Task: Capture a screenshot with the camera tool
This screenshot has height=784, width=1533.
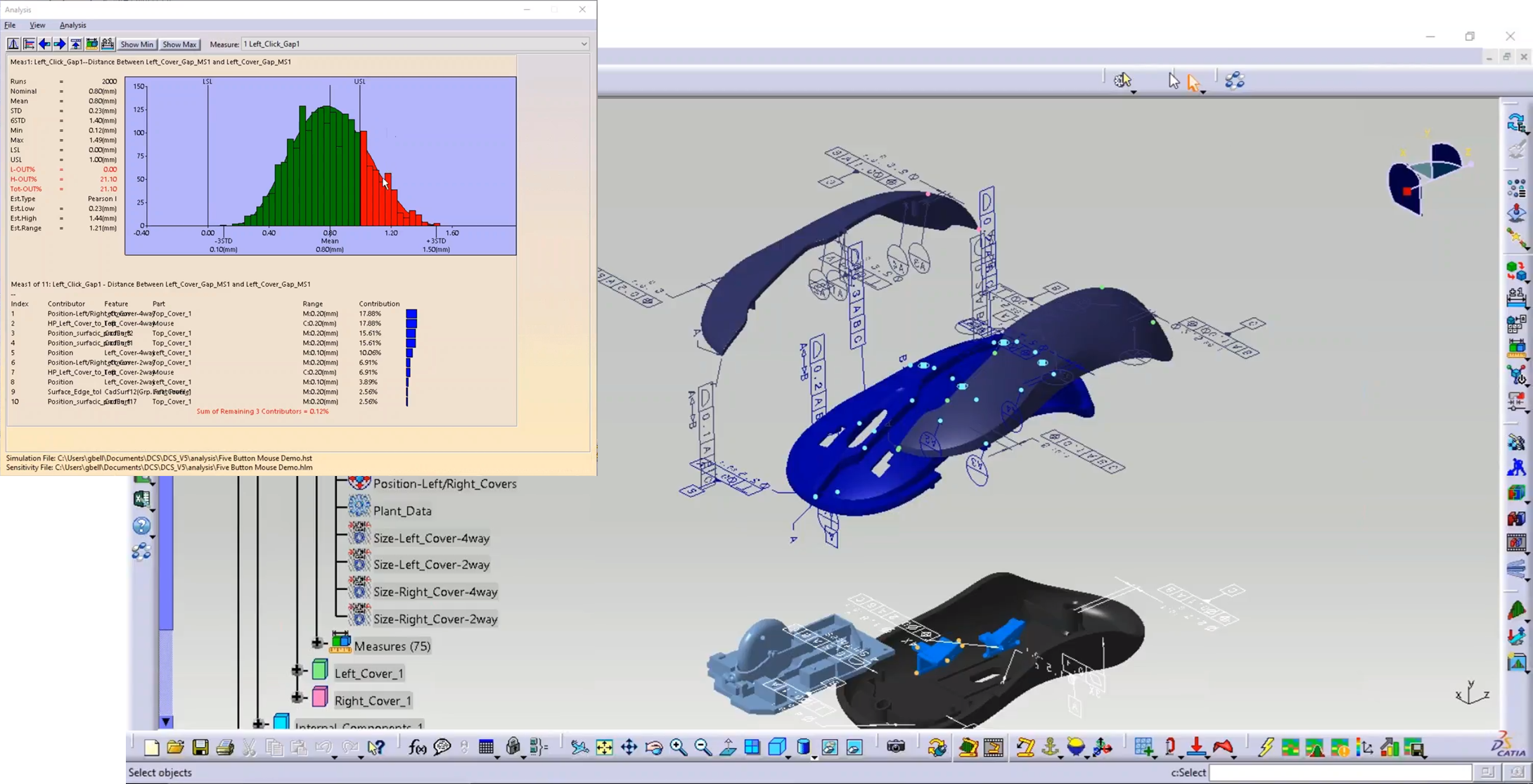Action: pyautogui.click(x=897, y=747)
